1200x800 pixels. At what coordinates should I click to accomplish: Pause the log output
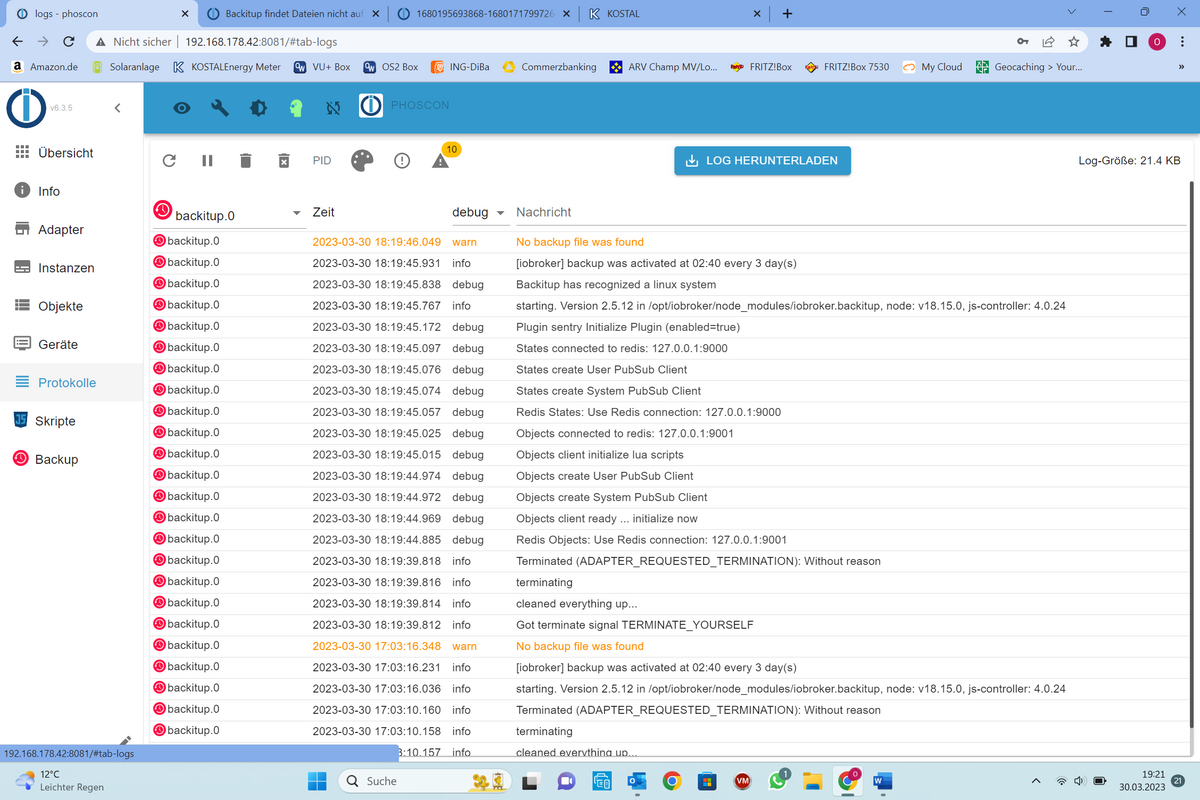[207, 161]
